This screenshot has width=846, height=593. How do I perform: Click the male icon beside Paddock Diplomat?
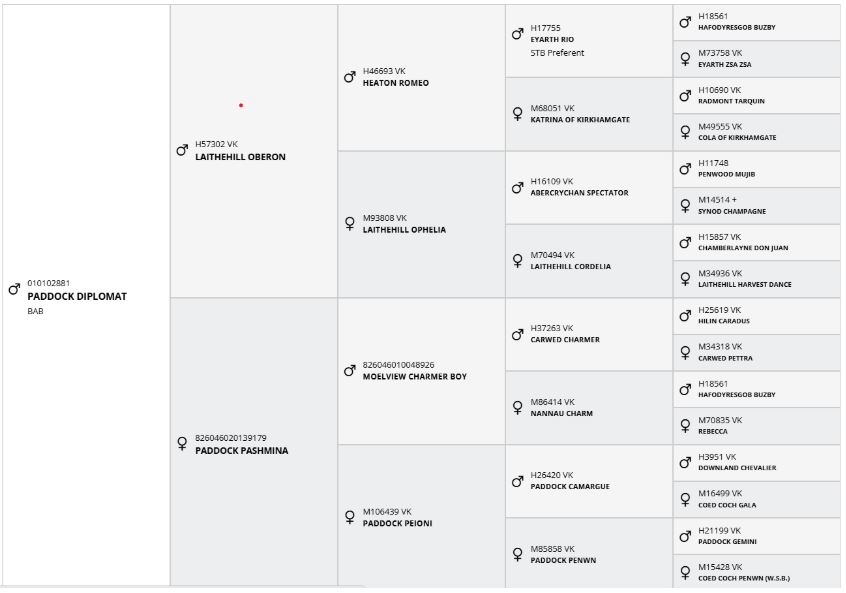pos(14,290)
